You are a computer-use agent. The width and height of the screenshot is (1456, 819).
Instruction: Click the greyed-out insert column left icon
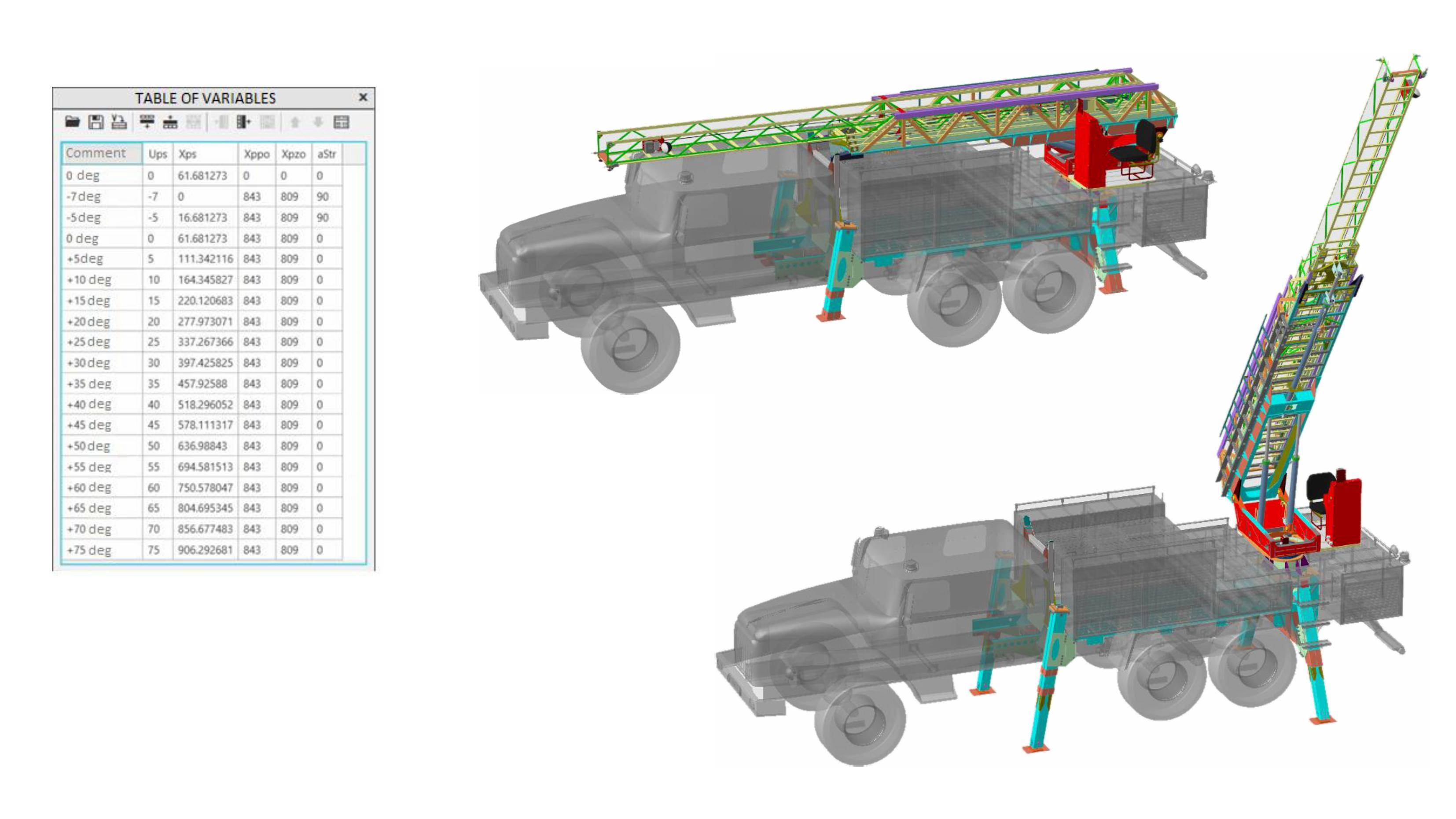coord(221,121)
